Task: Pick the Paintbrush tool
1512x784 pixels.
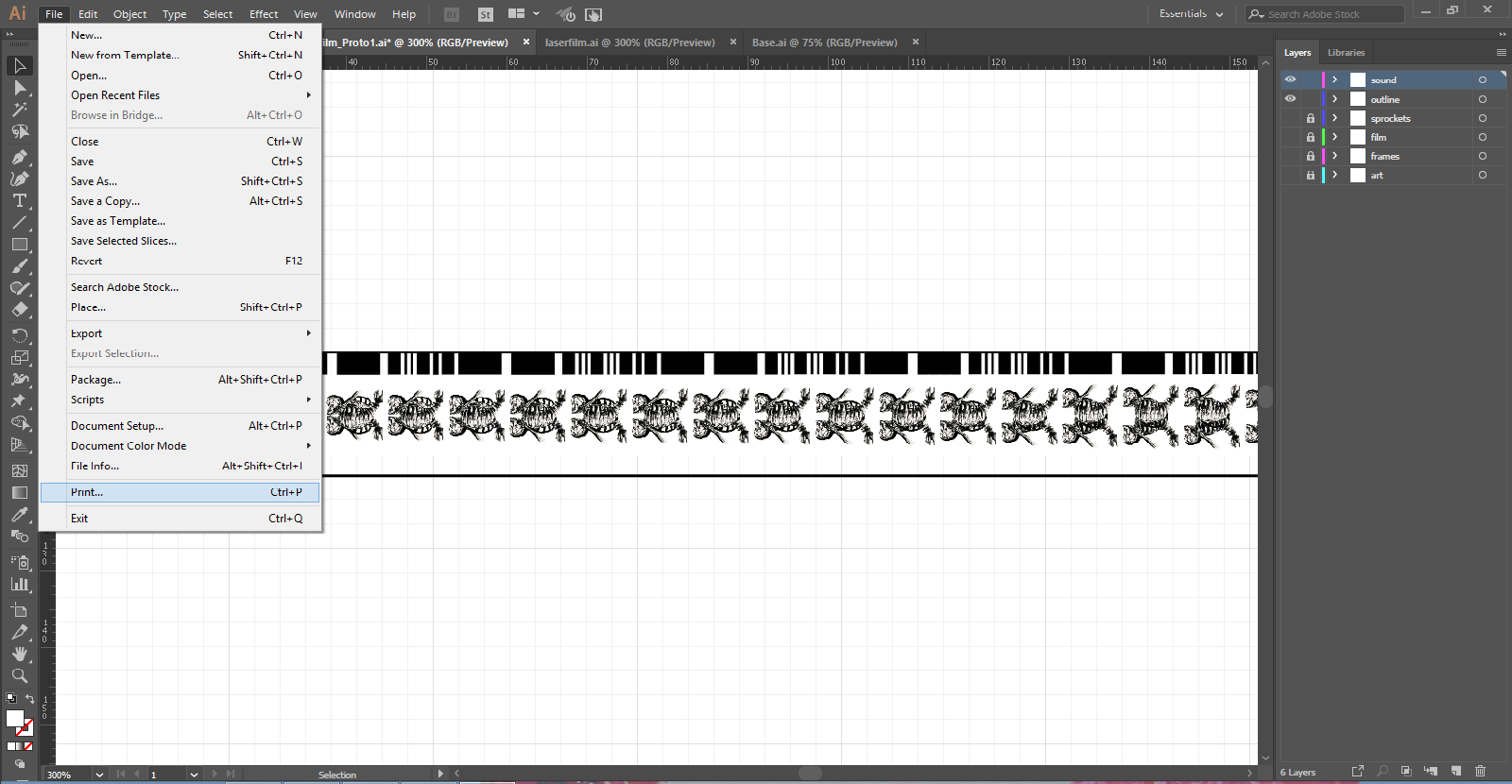Action: pos(19,266)
